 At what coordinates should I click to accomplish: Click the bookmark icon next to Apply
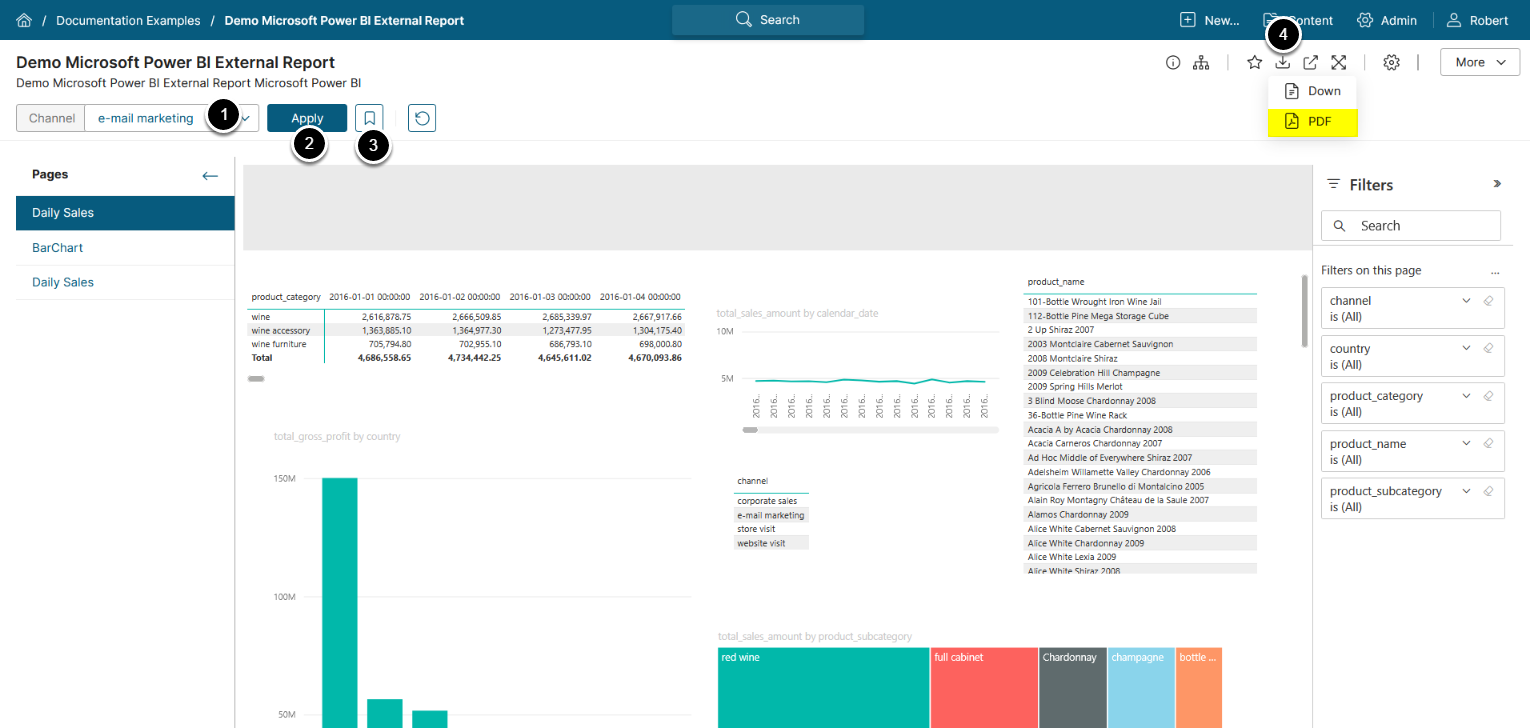pyautogui.click(x=369, y=118)
